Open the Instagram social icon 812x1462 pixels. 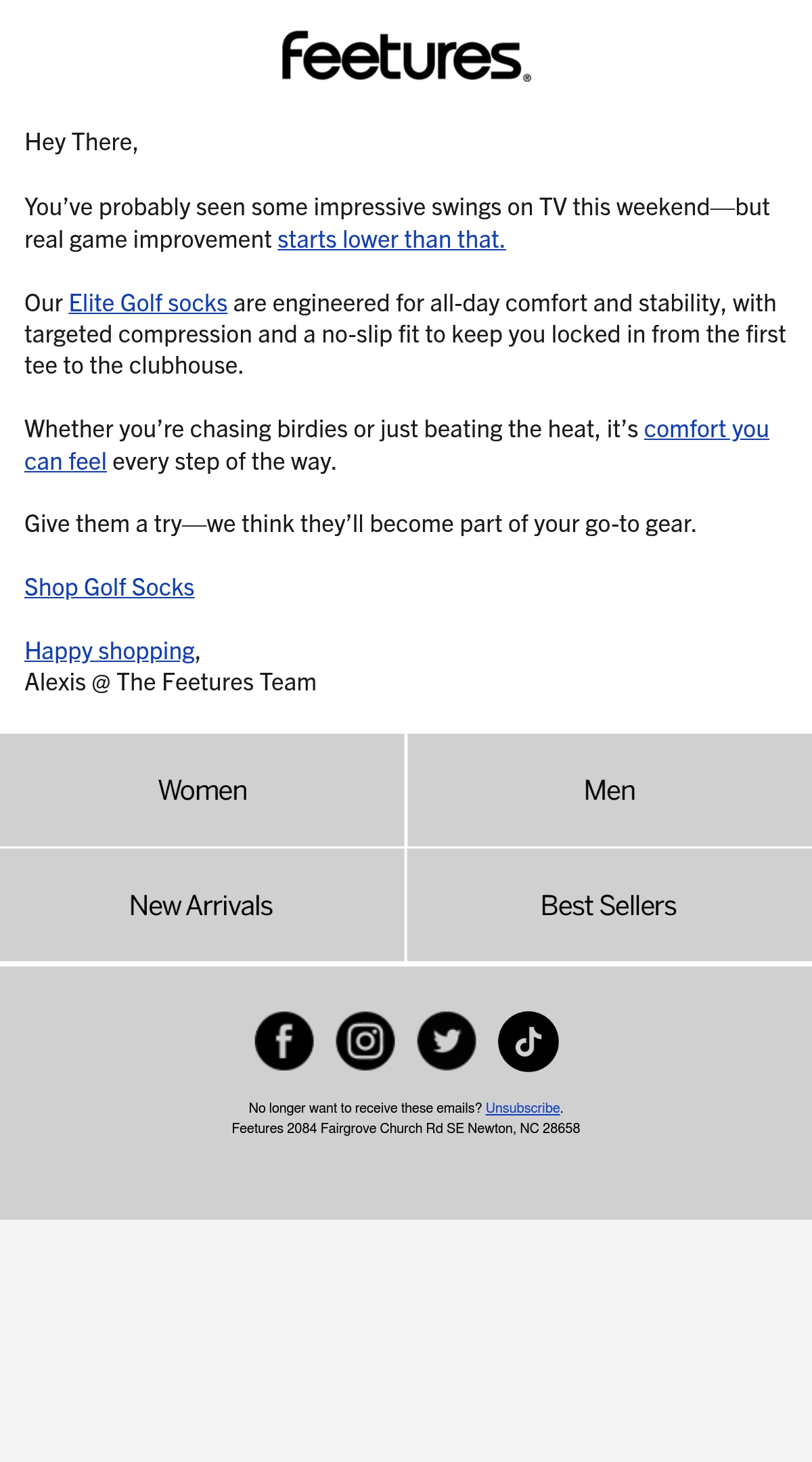[x=365, y=1041]
